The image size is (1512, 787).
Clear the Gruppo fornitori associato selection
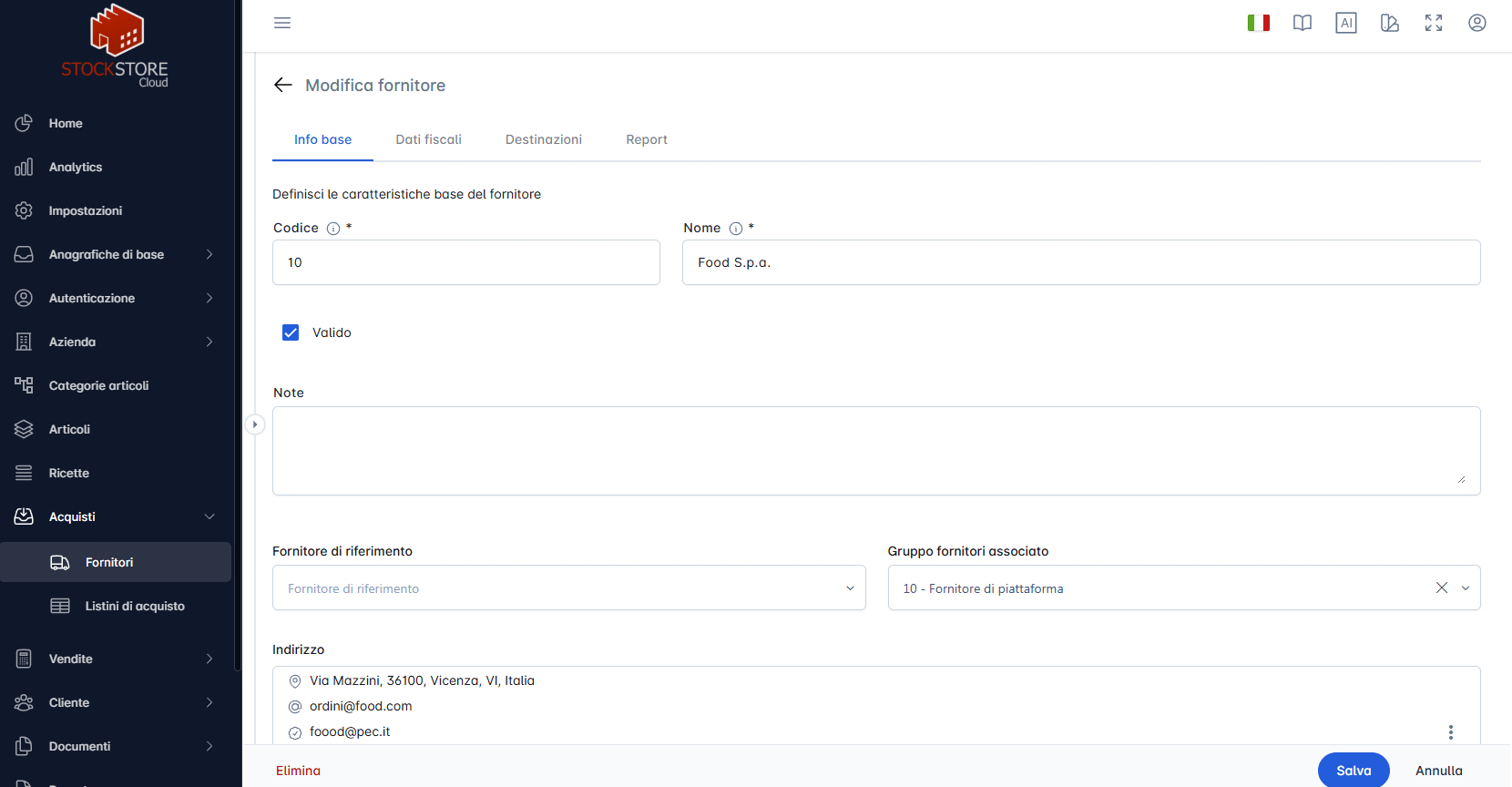point(1442,588)
